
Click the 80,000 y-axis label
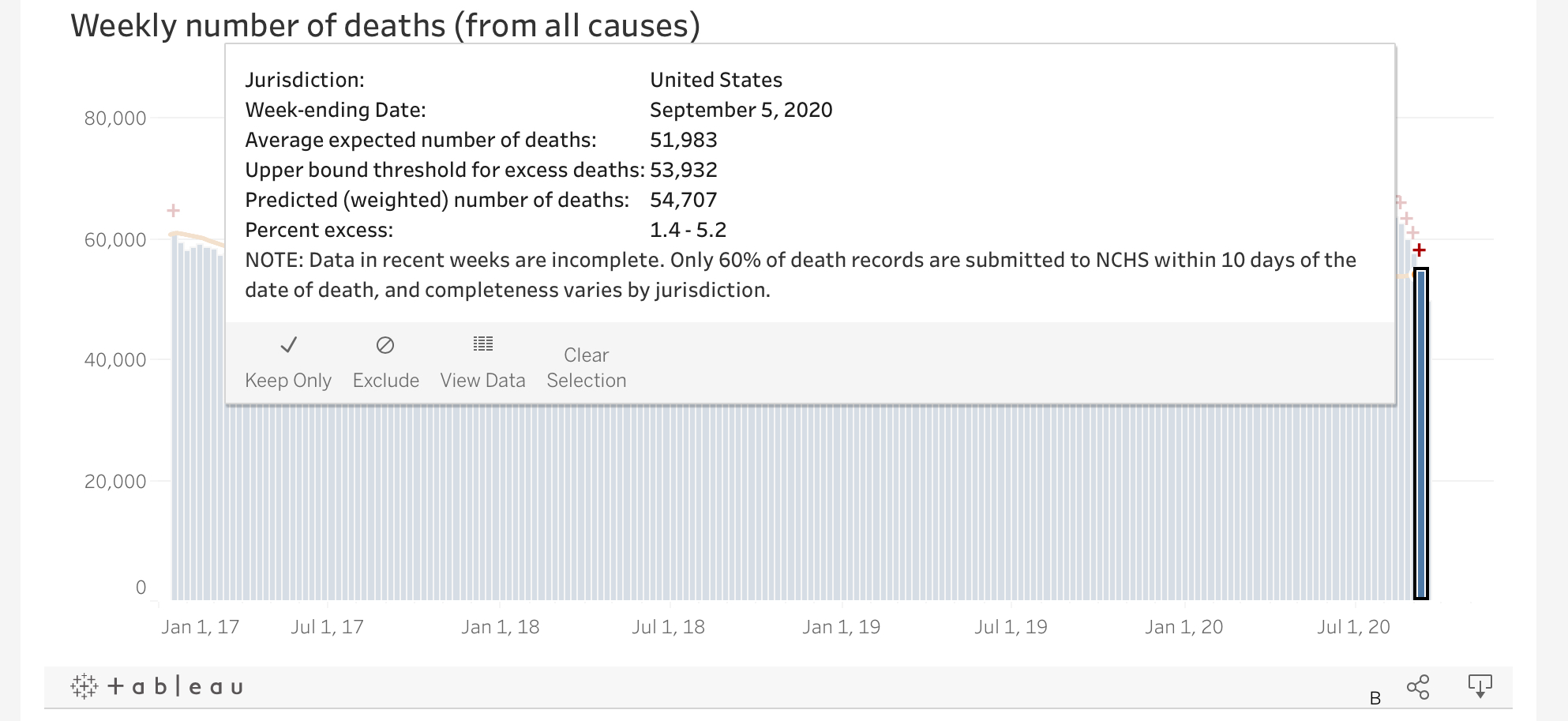(x=115, y=118)
